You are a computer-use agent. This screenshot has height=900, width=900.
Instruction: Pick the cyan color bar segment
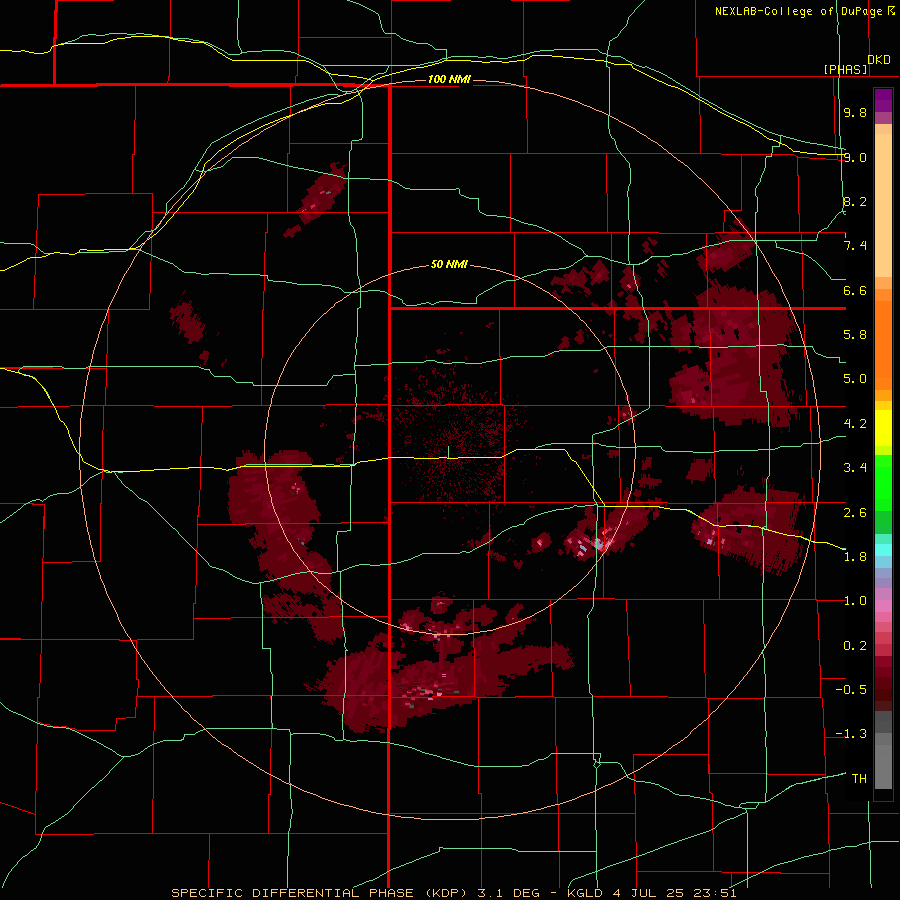[x=883, y=550]
